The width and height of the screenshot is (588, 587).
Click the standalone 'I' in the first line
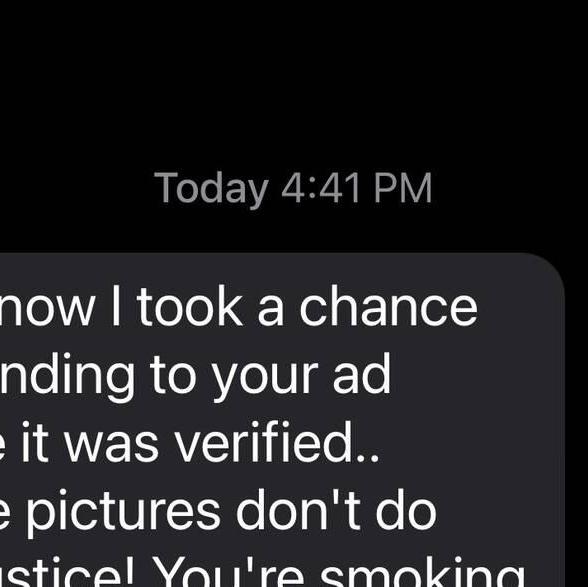tap(116, 306)
